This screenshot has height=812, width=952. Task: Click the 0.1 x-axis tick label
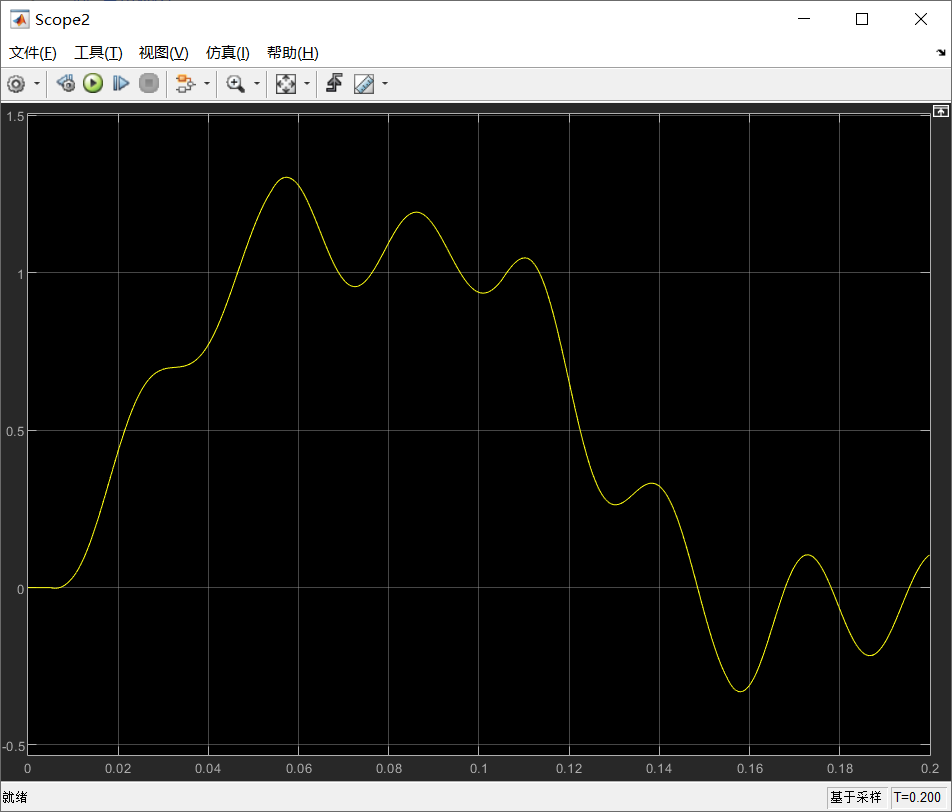point(478,768)
